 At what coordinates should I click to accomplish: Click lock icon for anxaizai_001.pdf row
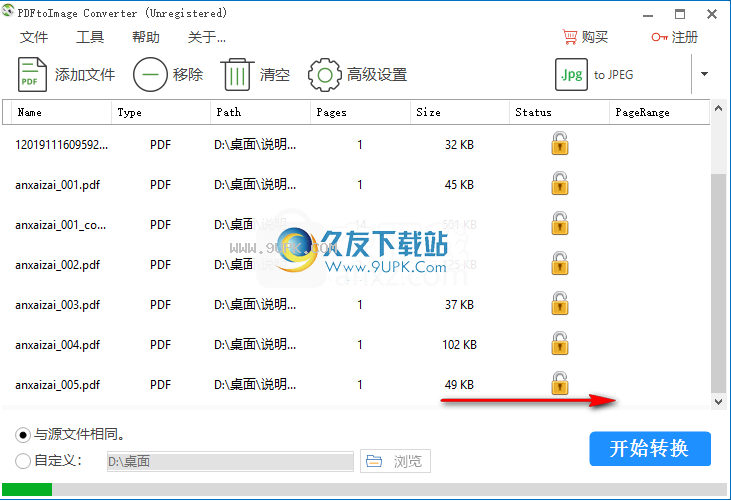point(559,183)
